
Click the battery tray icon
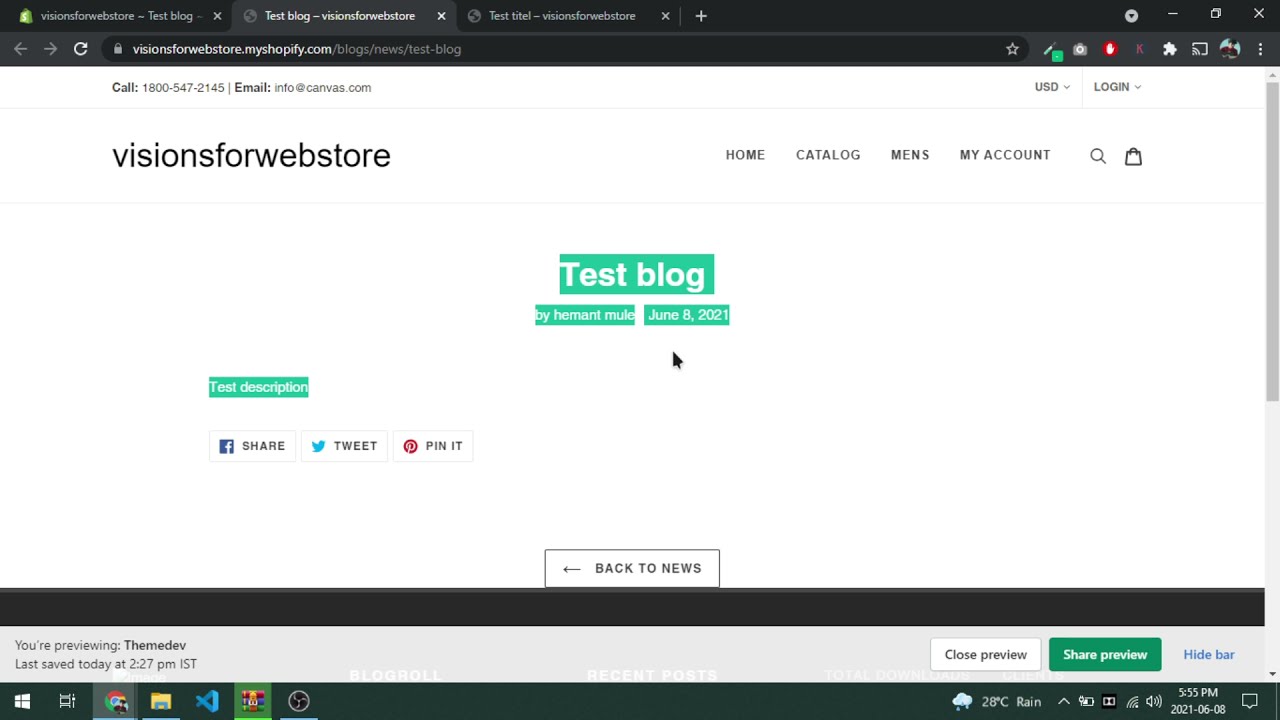1086,701
